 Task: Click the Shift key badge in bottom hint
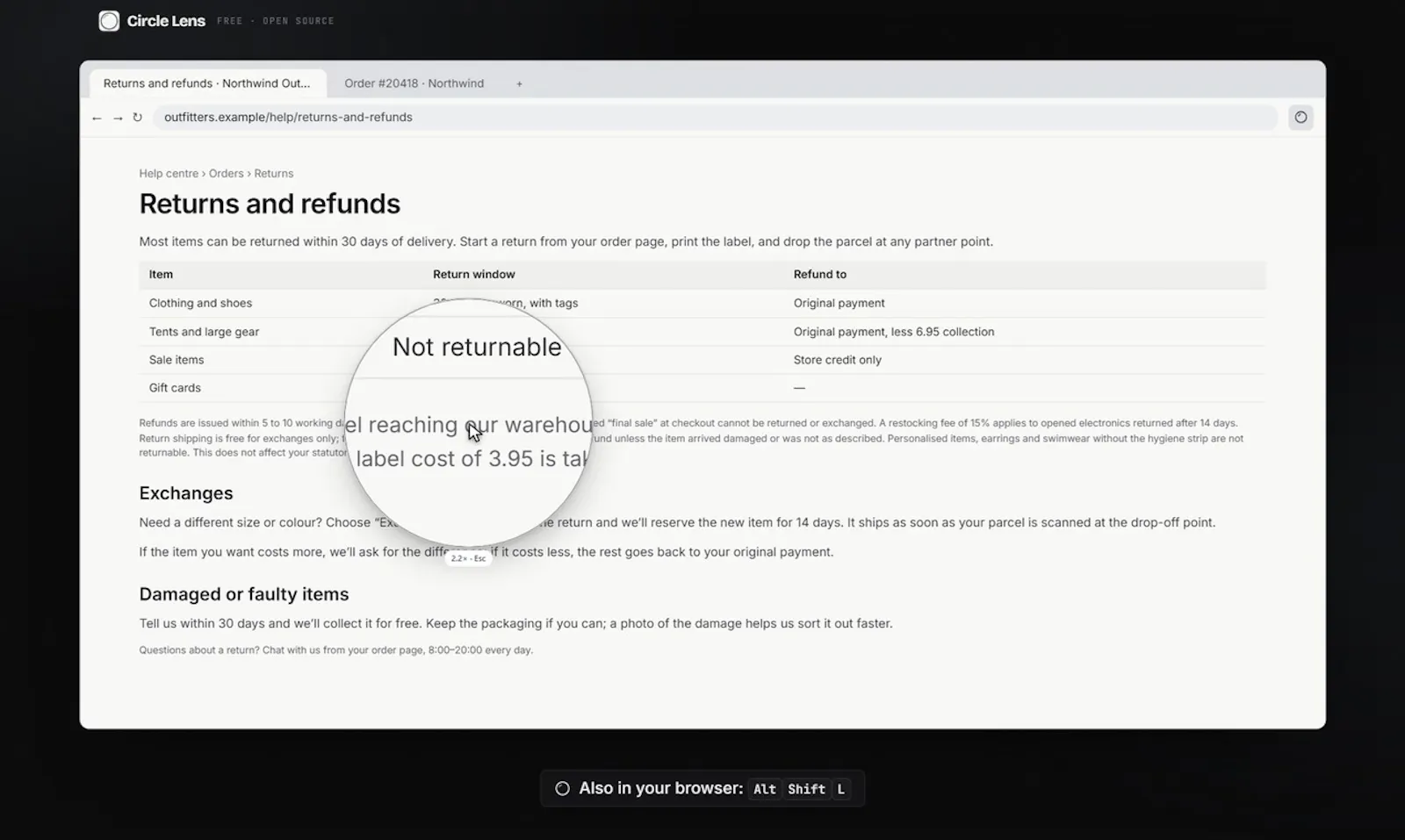[806, 789]
